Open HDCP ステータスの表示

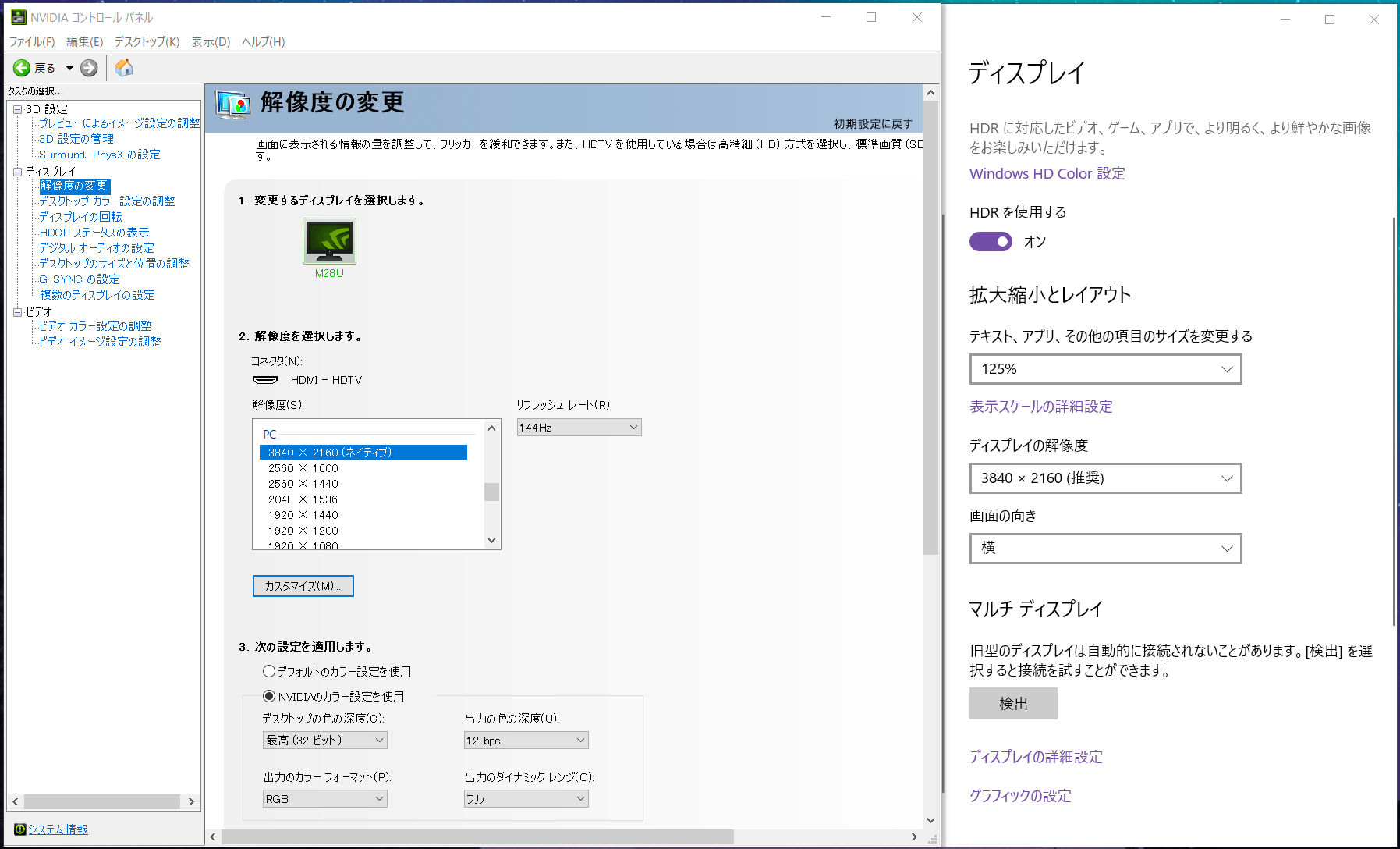coord(94,233)
